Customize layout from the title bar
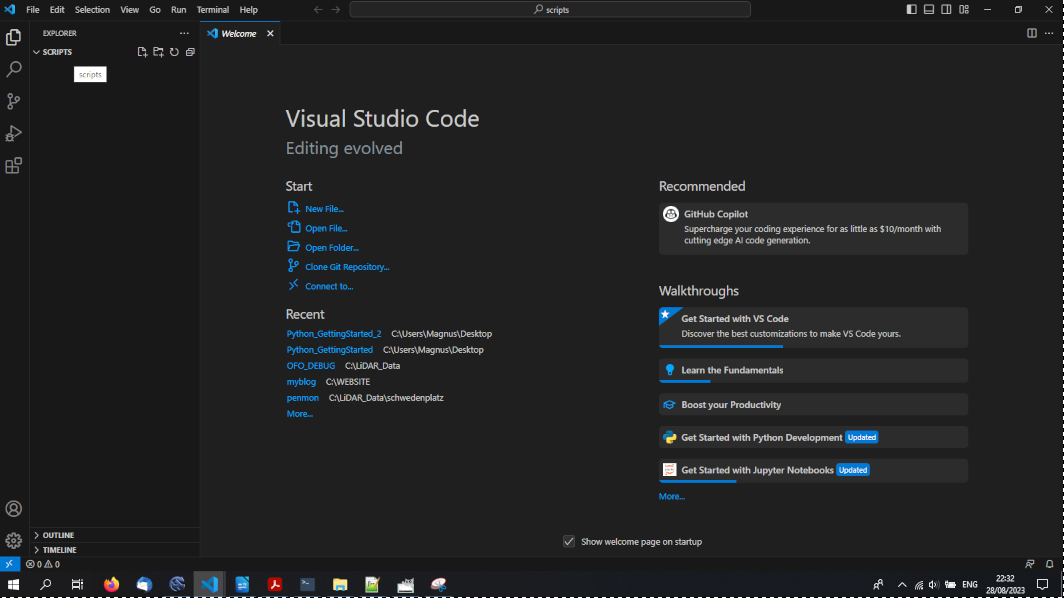Image resolution: width=1064 pixels, height=598 pixels. click(964, 10)
